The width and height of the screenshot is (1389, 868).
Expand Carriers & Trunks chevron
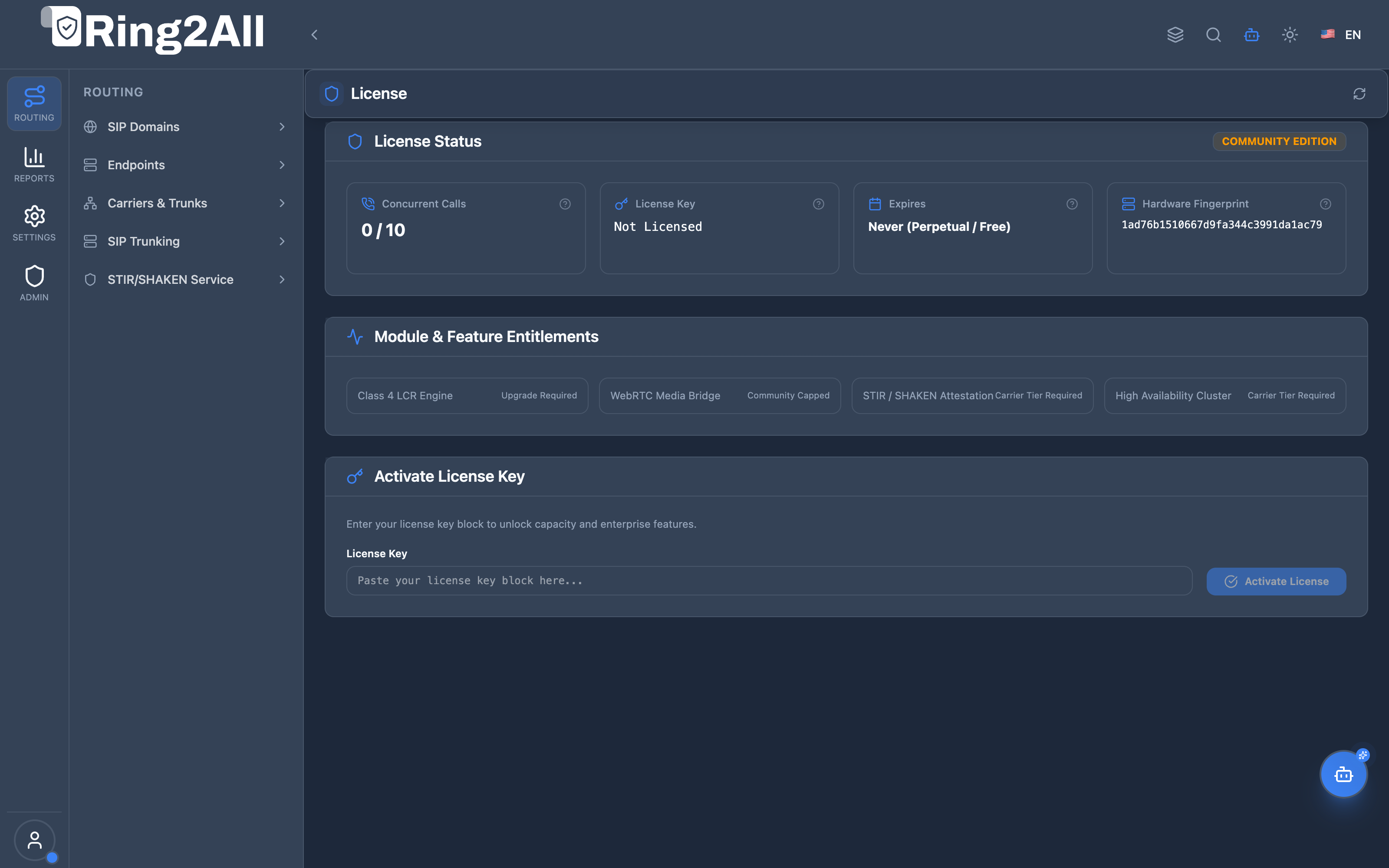(x=282, y=203)
